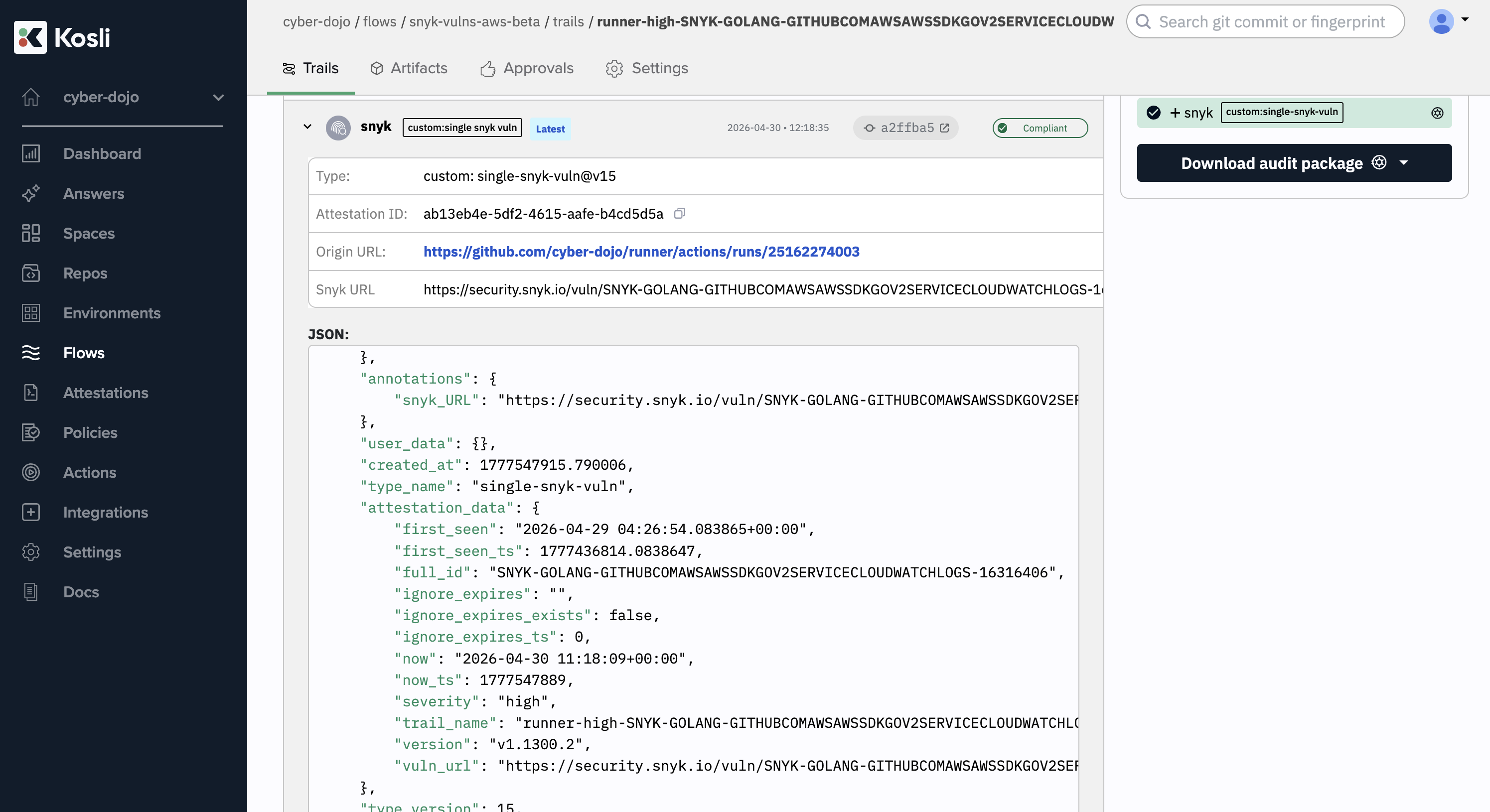Open the Spaces sidebar icon
1490x812 pixels.
31,234
